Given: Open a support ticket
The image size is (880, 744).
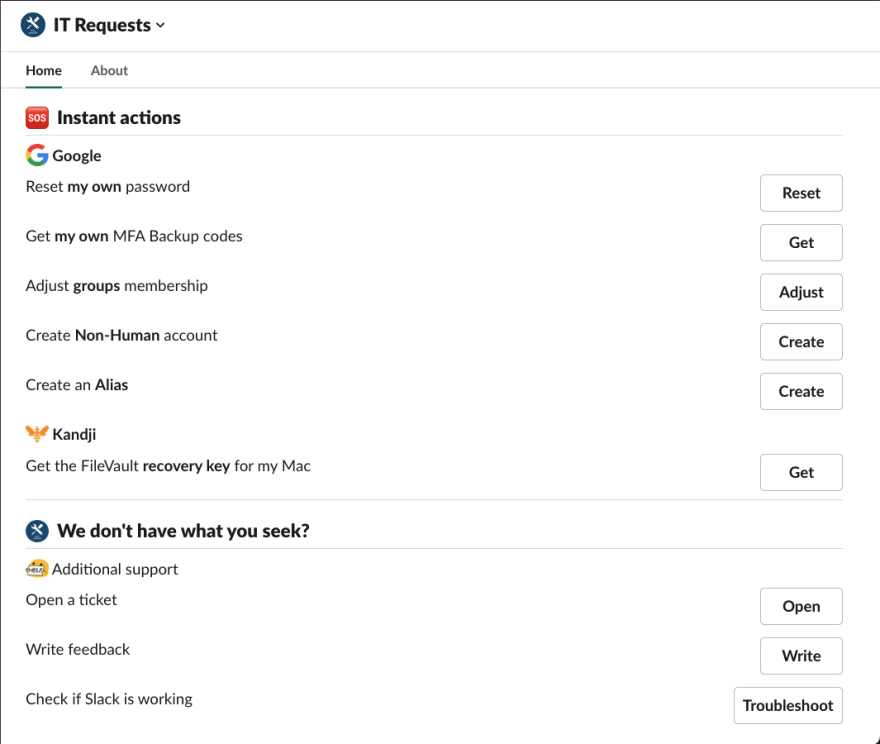Looking at the screenshot, I should click(x=801, y=607).
